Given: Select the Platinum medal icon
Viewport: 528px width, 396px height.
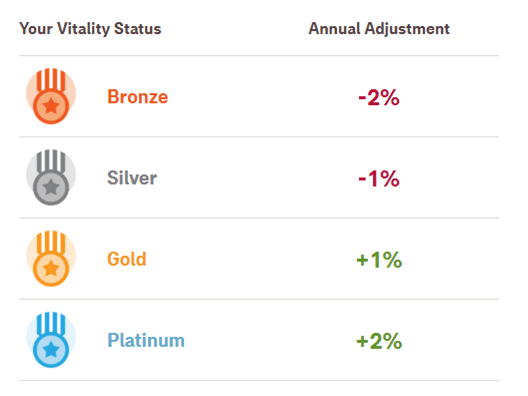Looking at the screenshot, I should click(x=51, y=339).
